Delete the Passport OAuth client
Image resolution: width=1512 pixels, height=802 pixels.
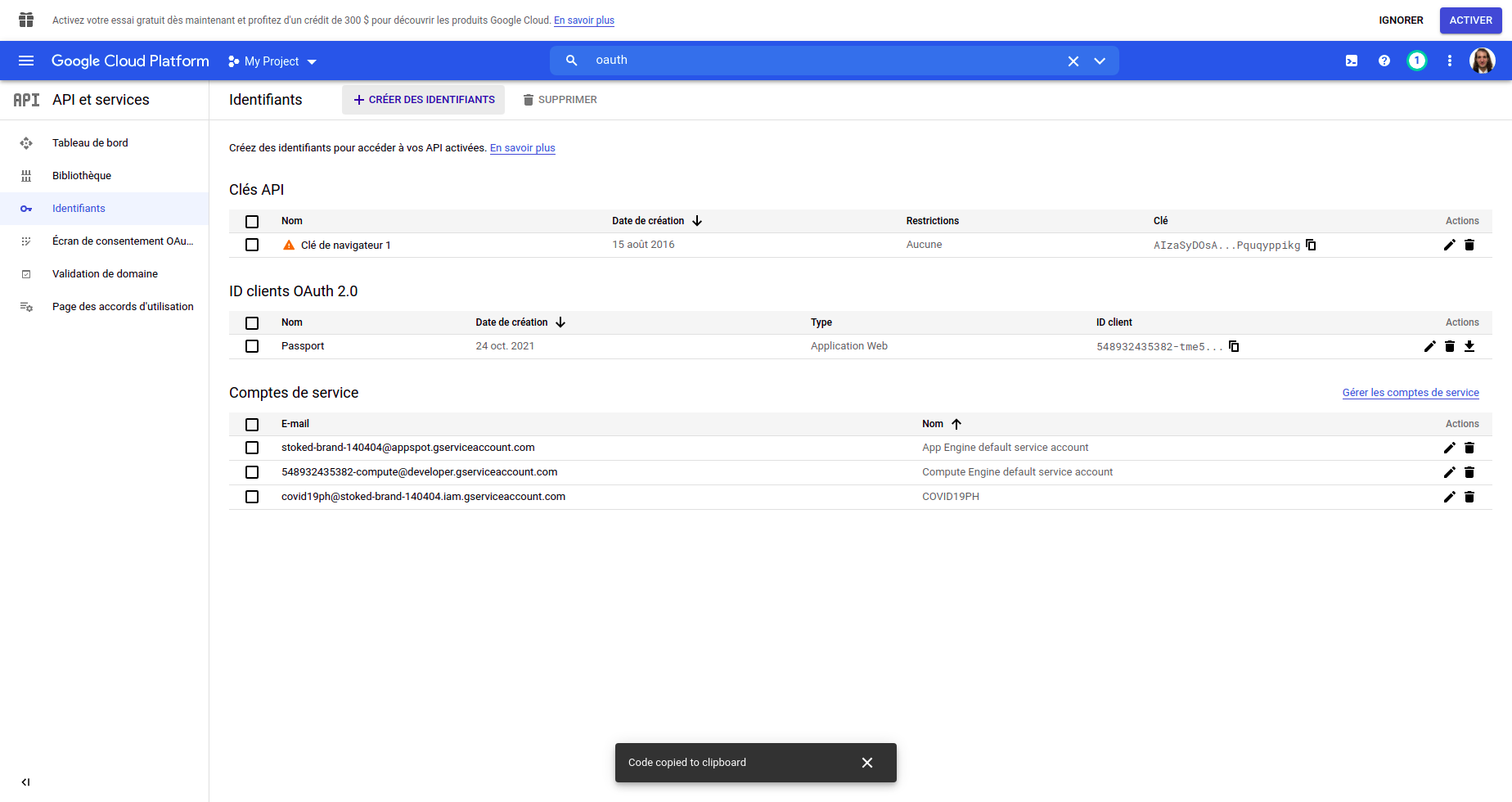[x=1450, y=346]
